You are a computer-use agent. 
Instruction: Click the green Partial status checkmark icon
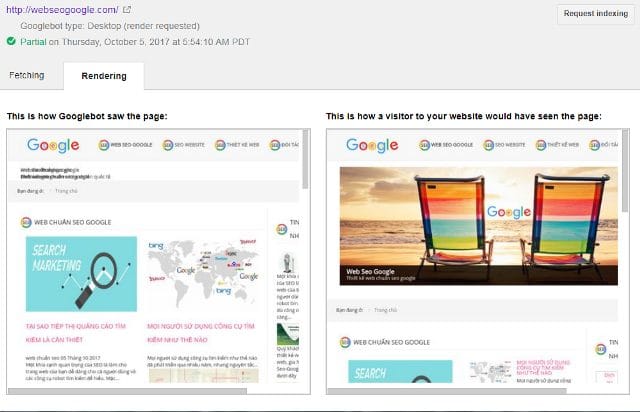pos(11,41)
